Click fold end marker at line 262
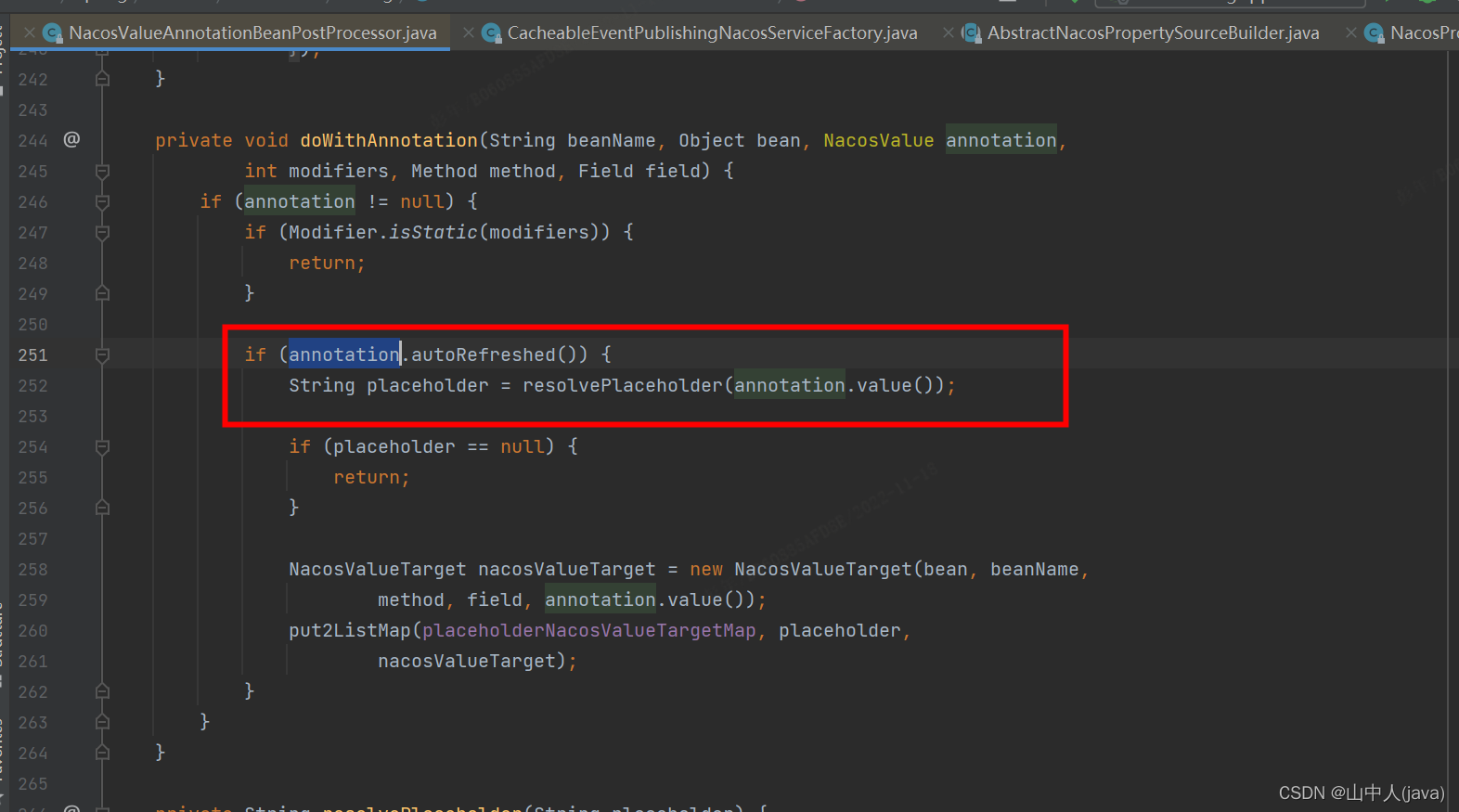 pyautogui.click(x=102, y=691)
